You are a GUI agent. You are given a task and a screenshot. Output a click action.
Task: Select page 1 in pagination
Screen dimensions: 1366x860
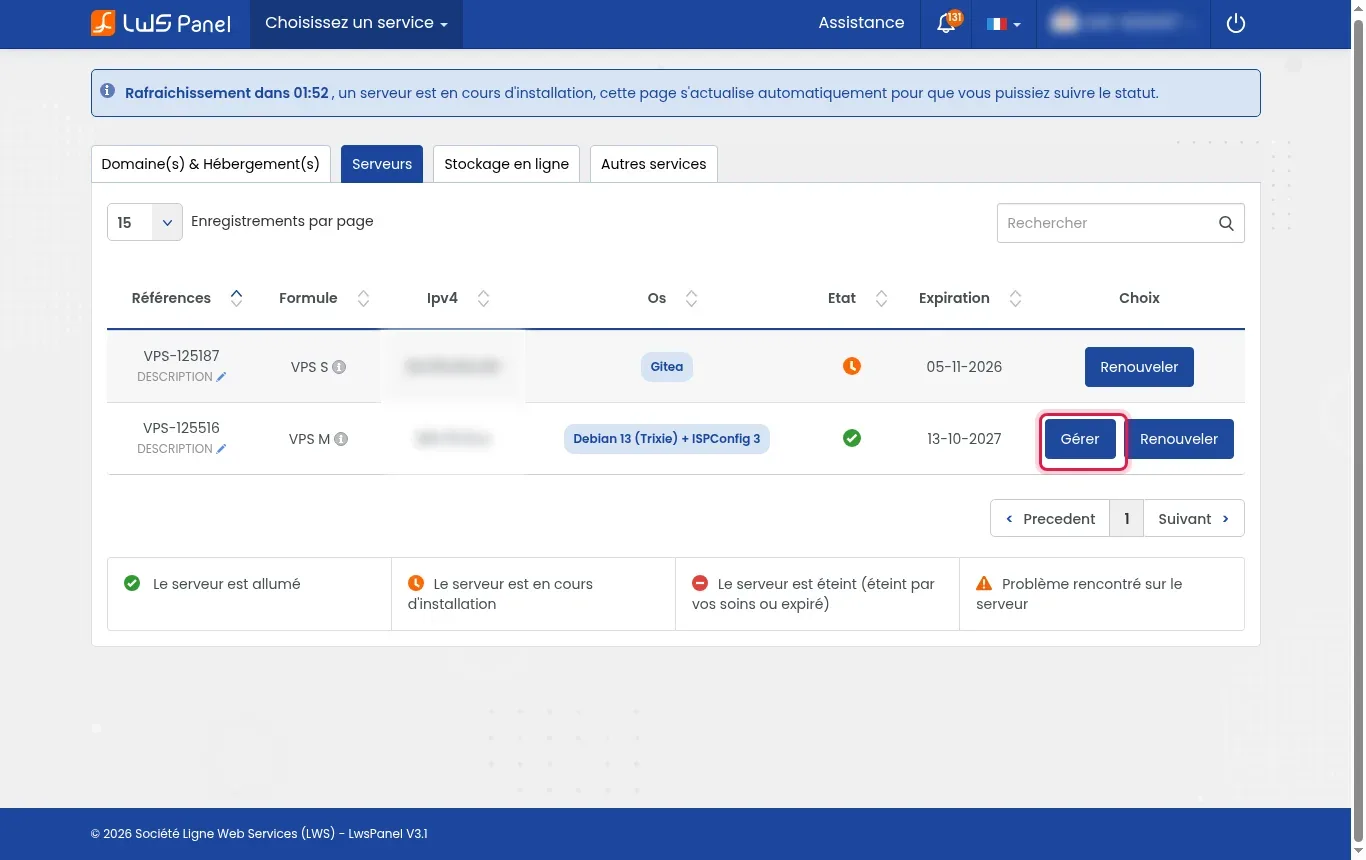(1127, 519)
